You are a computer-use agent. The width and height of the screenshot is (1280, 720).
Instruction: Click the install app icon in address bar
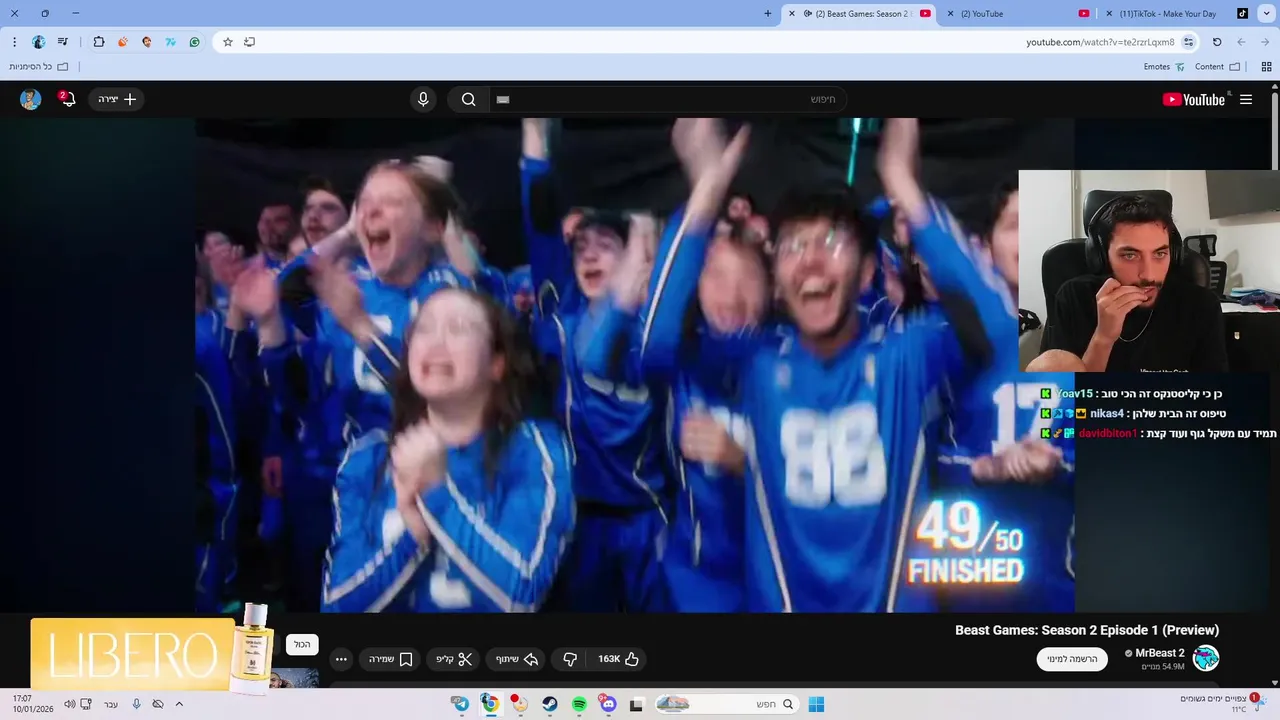250,42
